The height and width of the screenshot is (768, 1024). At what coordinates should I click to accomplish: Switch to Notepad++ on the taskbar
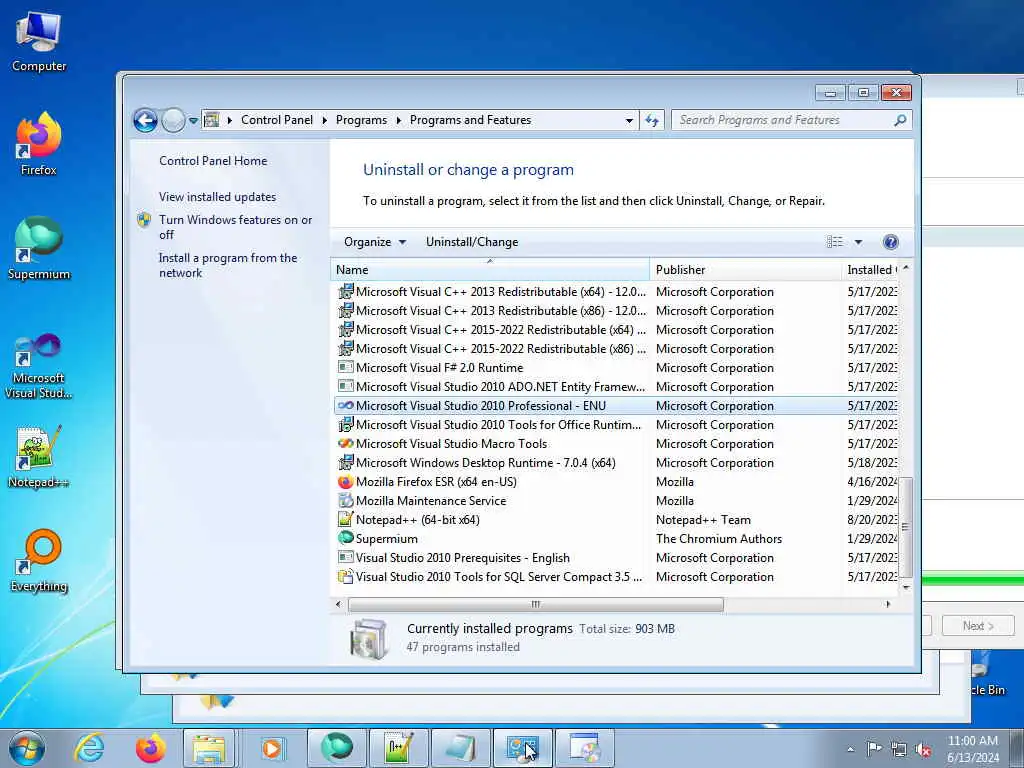398,748
